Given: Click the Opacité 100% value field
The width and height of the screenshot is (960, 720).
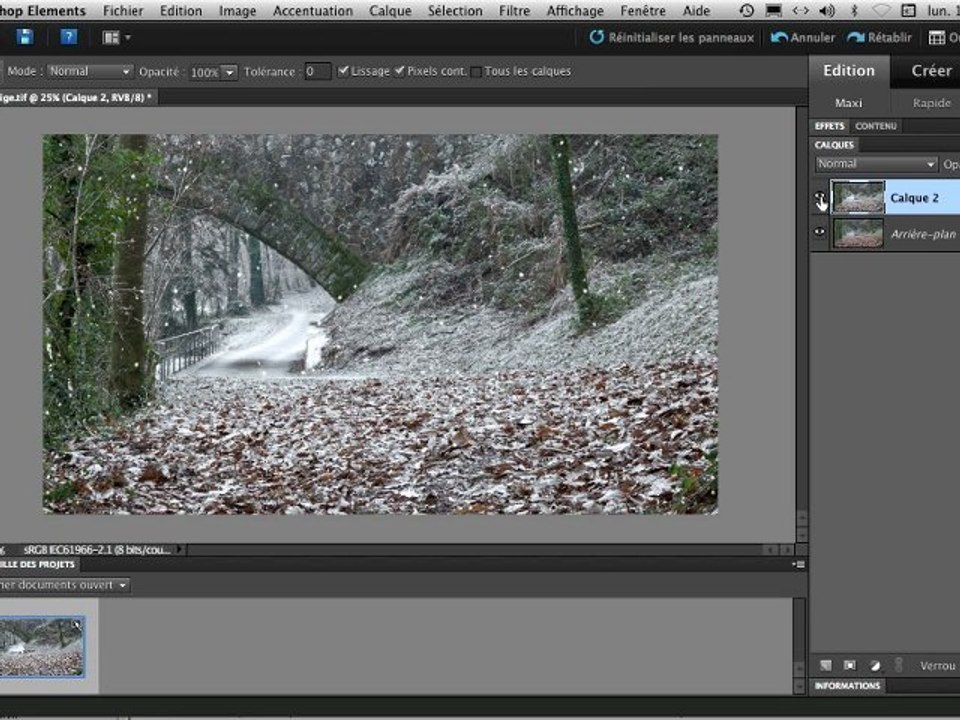Looking at the screenshot, I should (204, 72).
